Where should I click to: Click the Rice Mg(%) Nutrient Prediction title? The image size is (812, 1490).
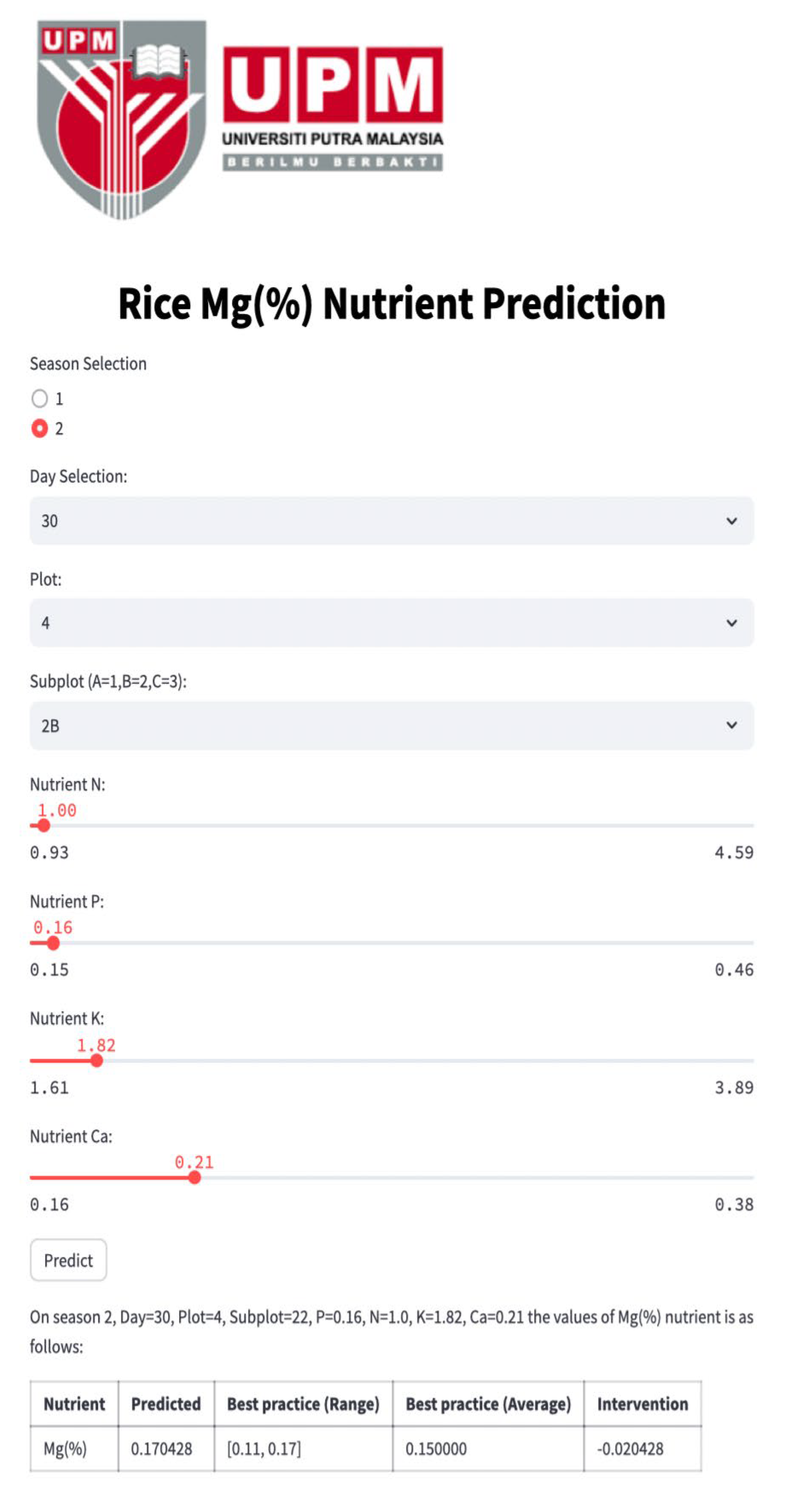coord(392,304)
